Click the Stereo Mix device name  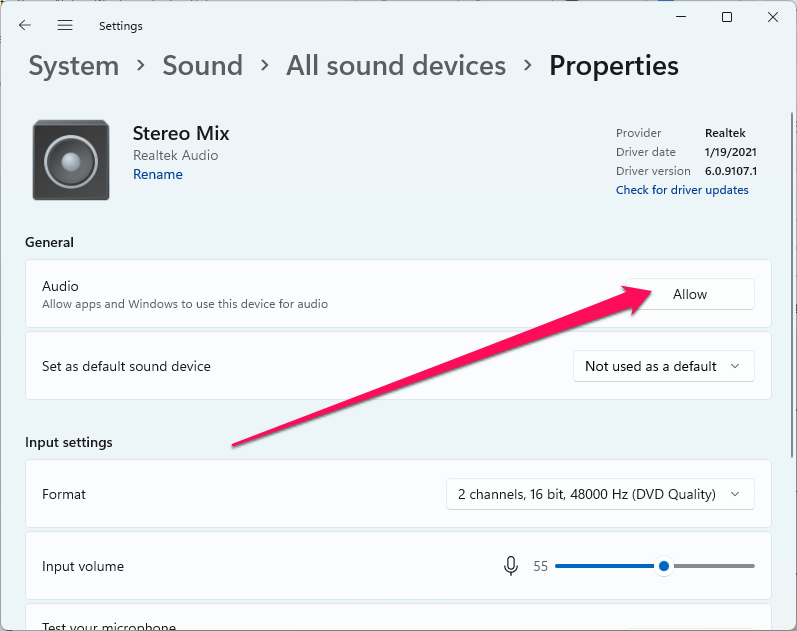coord(181,133)
